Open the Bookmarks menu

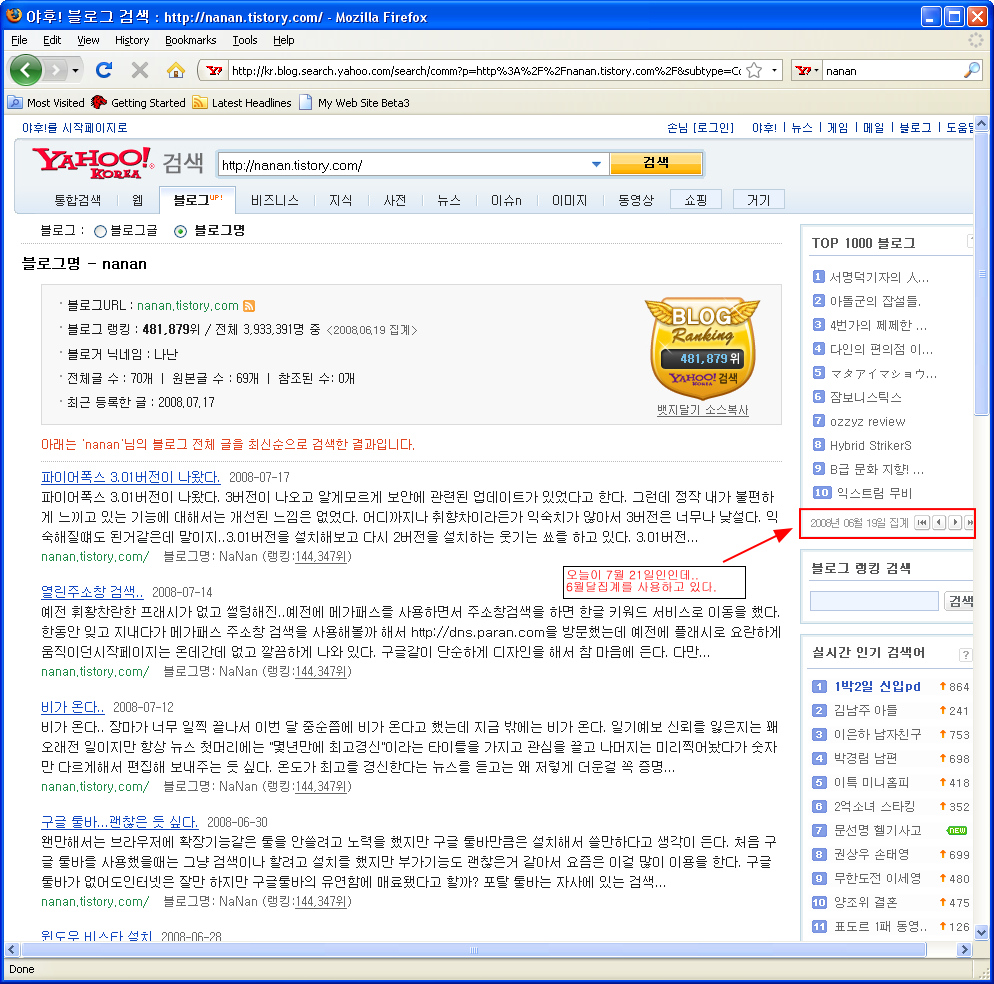tap(190, 40)
